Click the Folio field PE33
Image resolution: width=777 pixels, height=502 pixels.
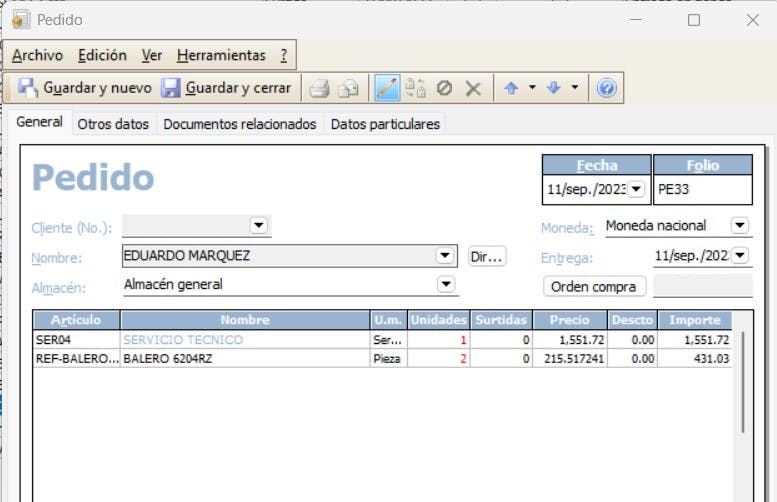pos(703,189)
